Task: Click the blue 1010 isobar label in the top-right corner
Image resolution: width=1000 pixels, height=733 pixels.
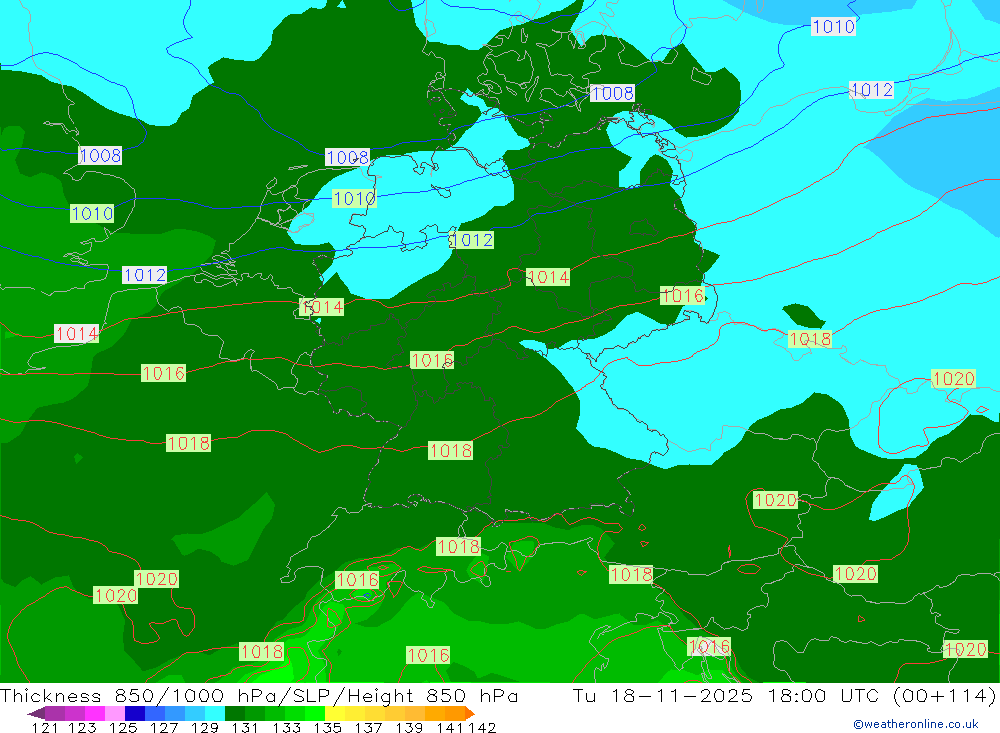Action: (833, 27)
